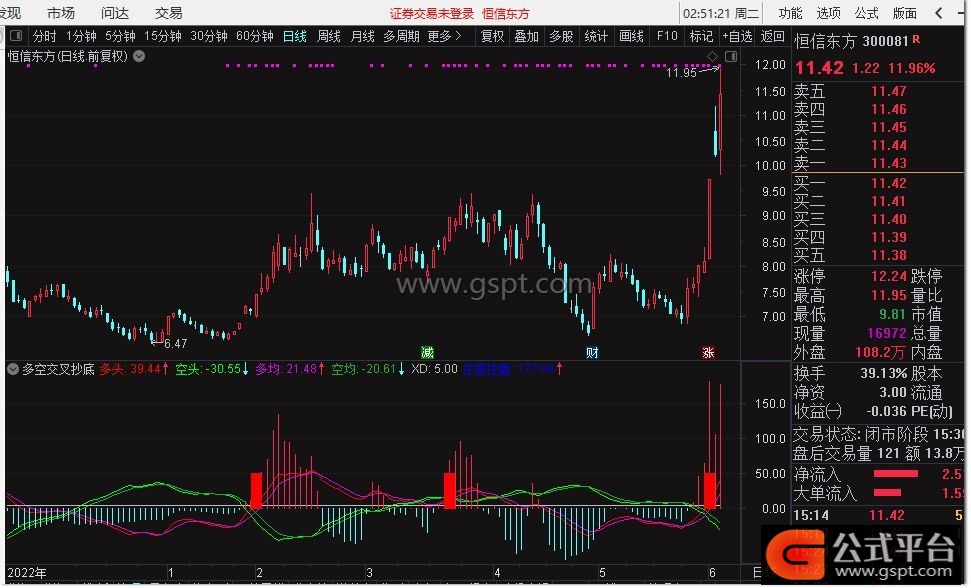971x588 pixels.
Task: Click the diamond marker icon above the chart
Action: point(712,56)
